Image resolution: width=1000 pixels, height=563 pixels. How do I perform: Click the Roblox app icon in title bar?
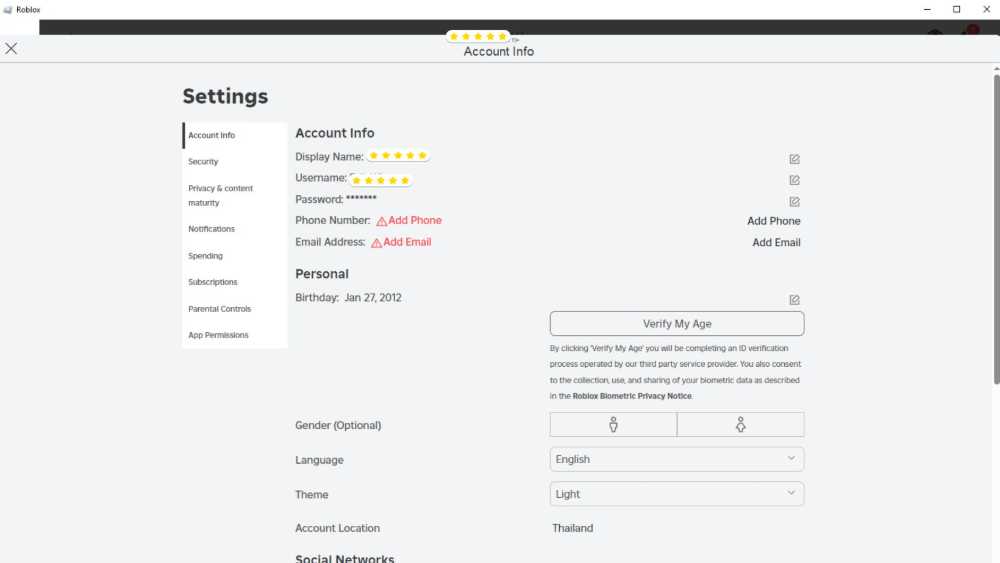point(8,10)
